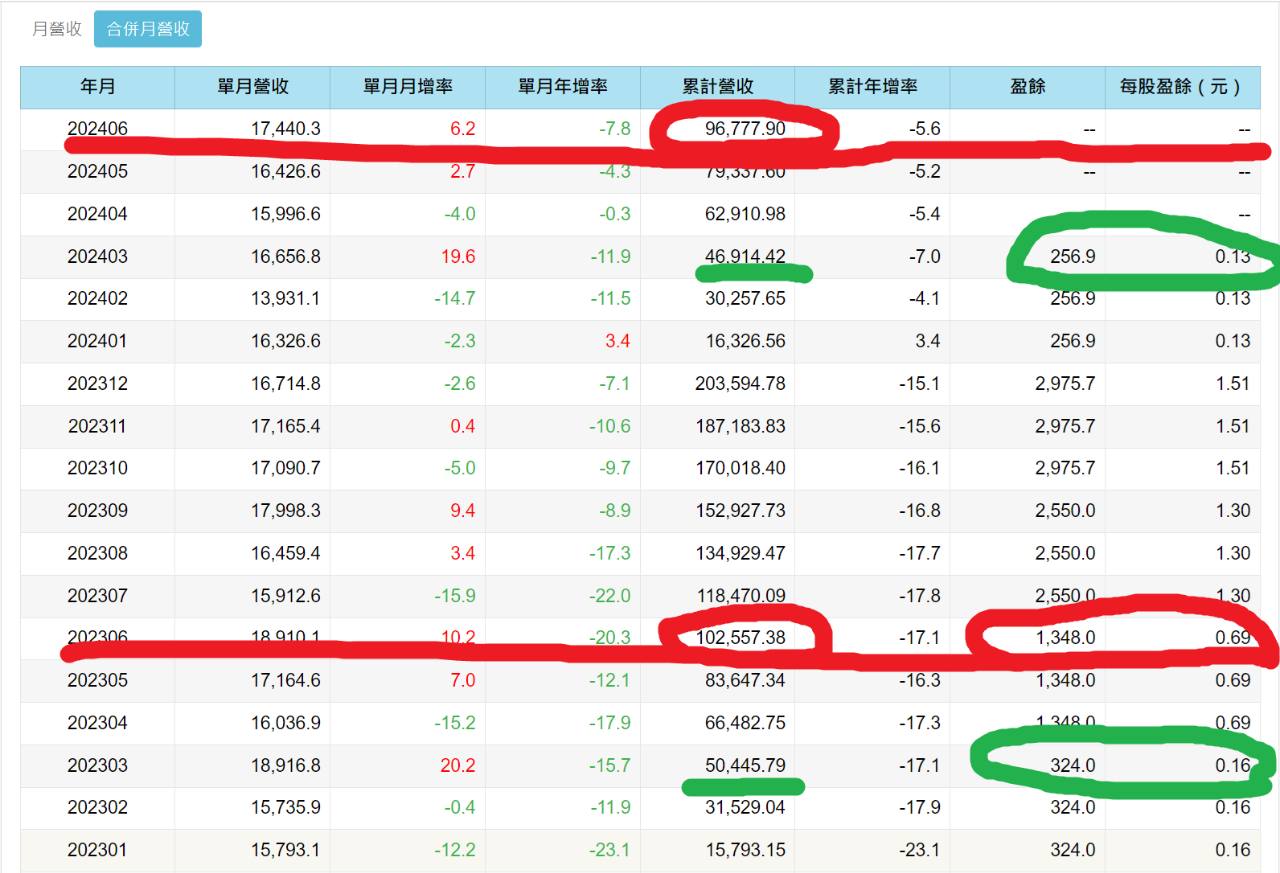The width and height of the screenshot is (1280, 873).
Task: Select the 202402 year-month cell
Action: coord(98,298)
